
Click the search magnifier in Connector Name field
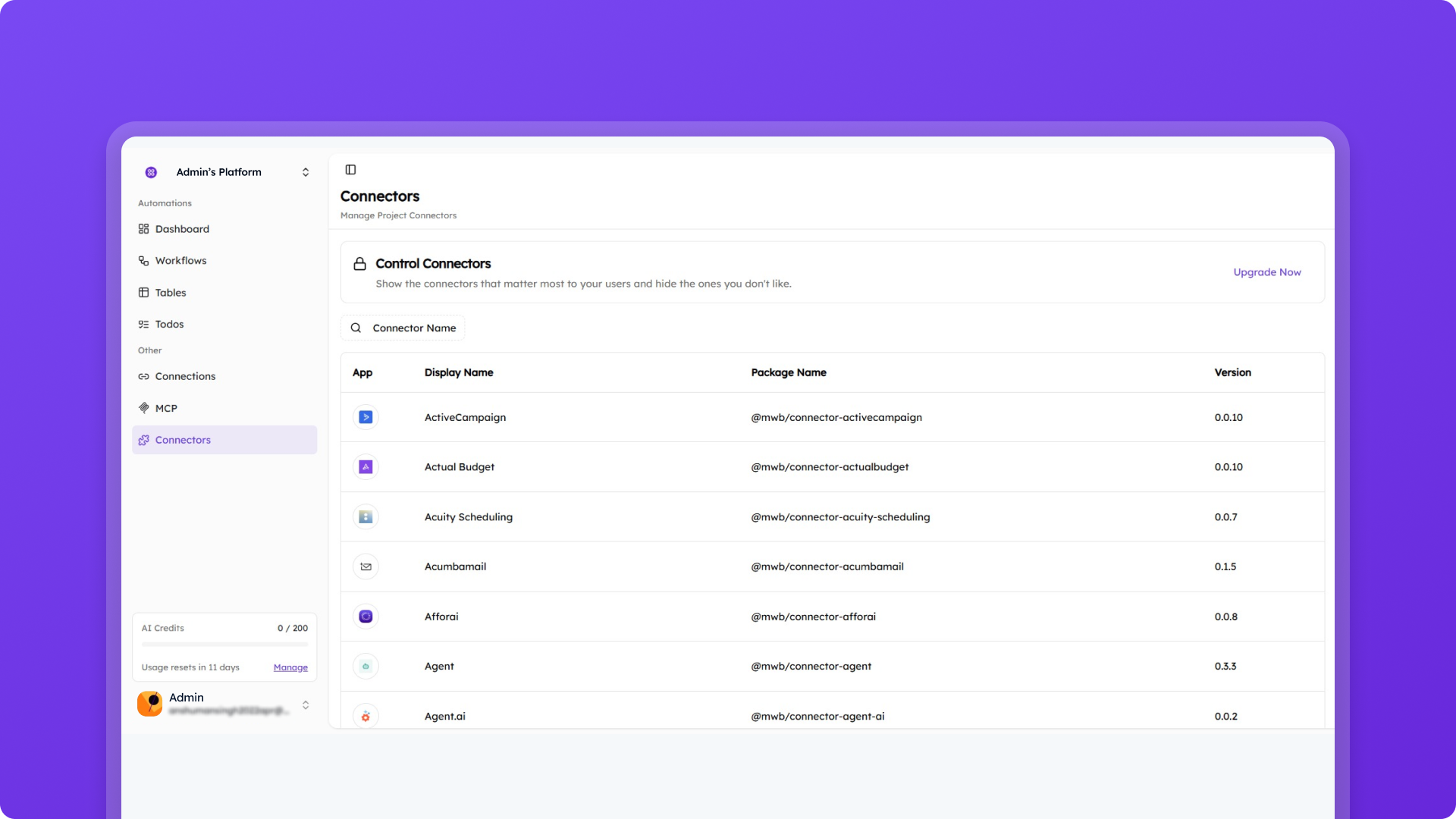coord(356,328)
